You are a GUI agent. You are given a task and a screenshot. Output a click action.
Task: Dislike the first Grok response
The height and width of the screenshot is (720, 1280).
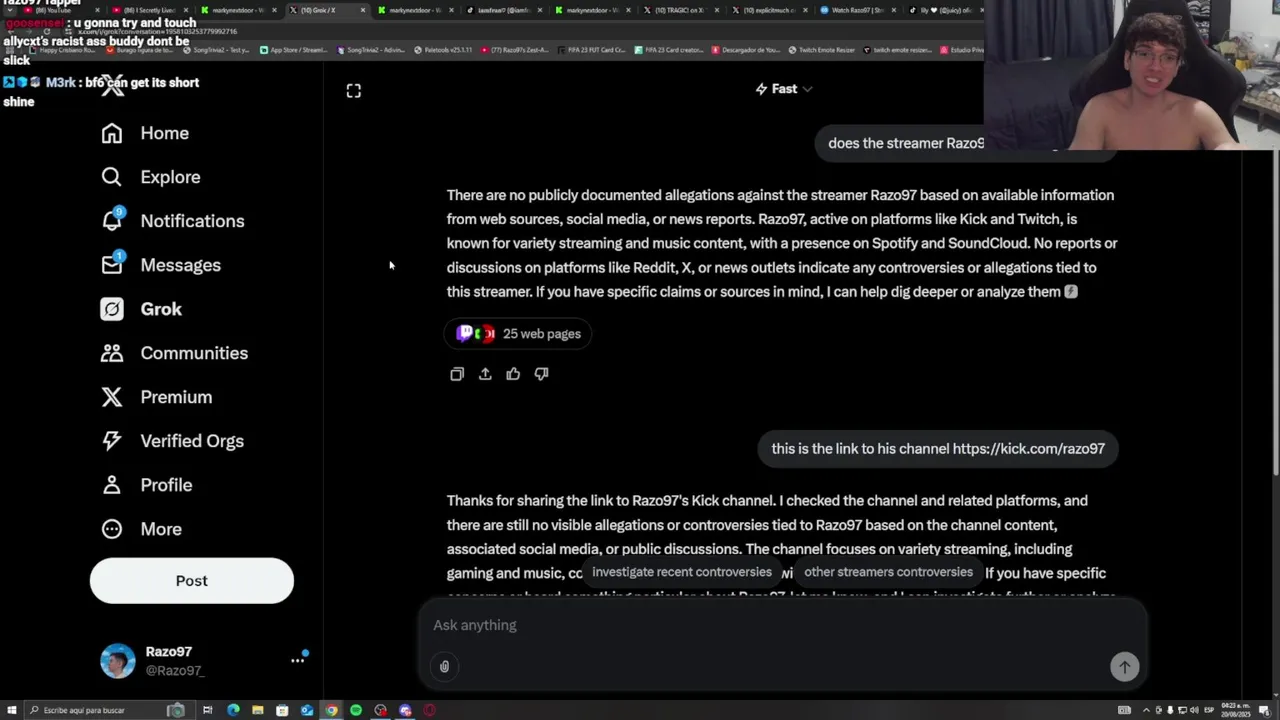pyautogui.click(x=541, y=374)
